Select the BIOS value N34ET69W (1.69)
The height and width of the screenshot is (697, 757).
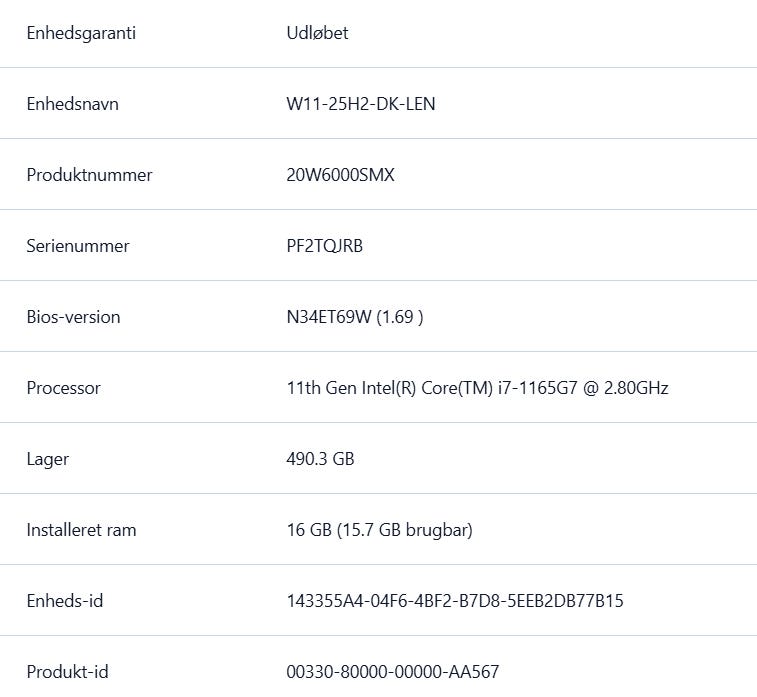tap(354, 317)
